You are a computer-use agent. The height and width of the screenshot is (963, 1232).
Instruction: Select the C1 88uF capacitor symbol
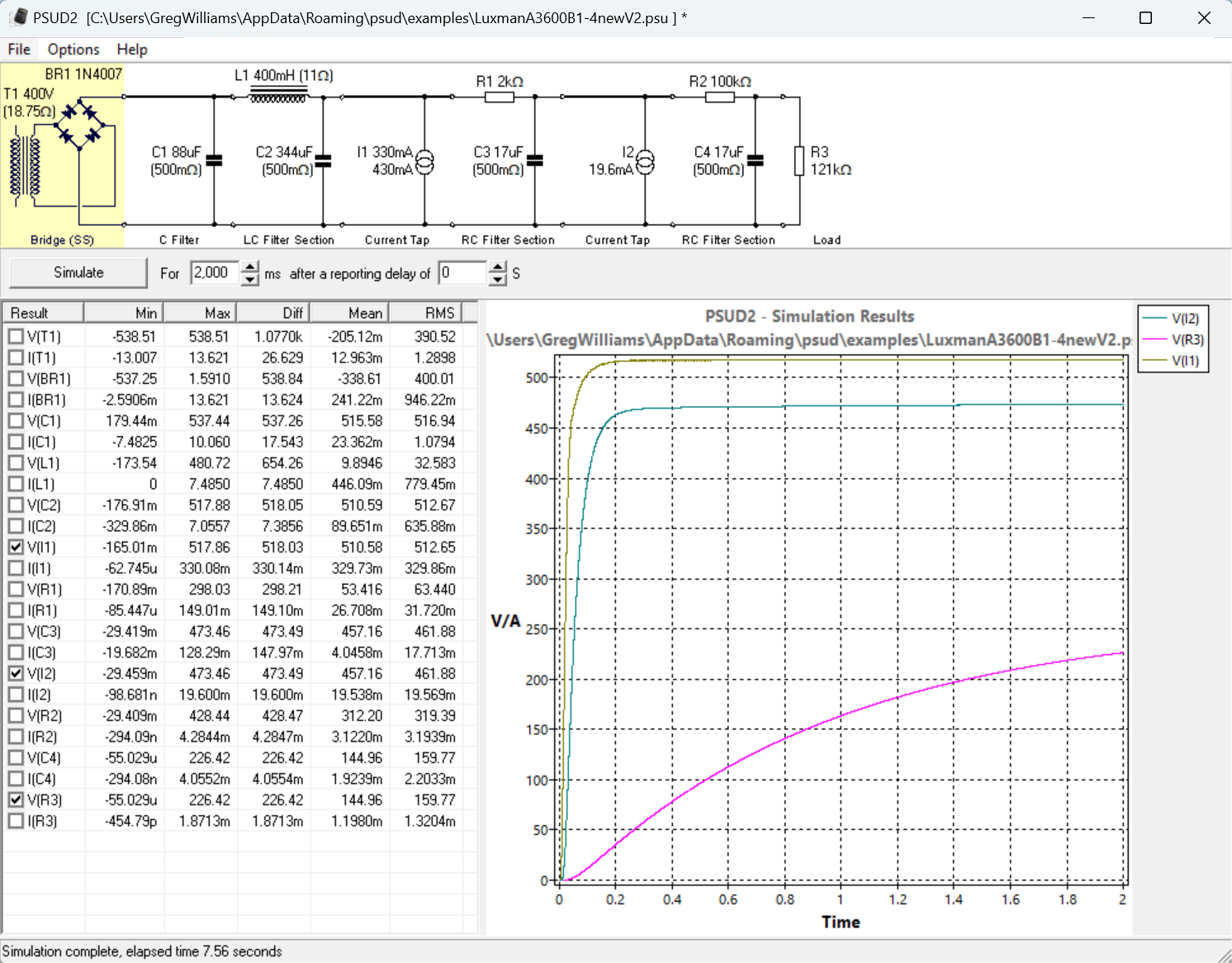pyautogui.click(x=214, y=161)
